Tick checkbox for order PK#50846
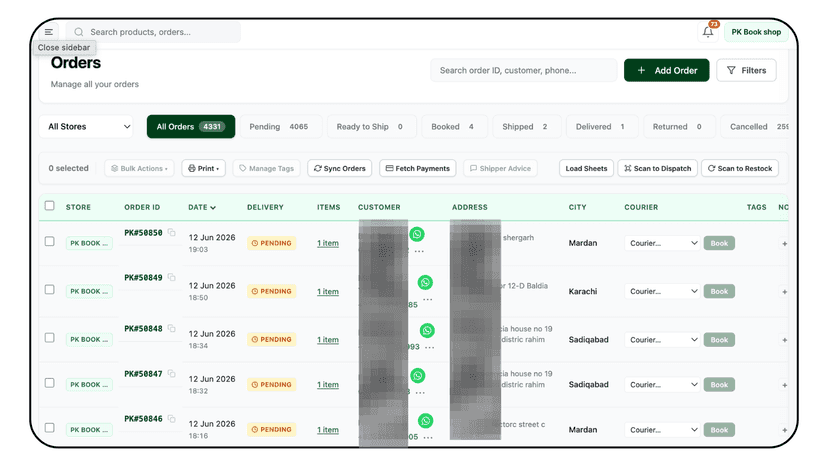Viewport: 828px width, 466px height. [x=50, y=428]
